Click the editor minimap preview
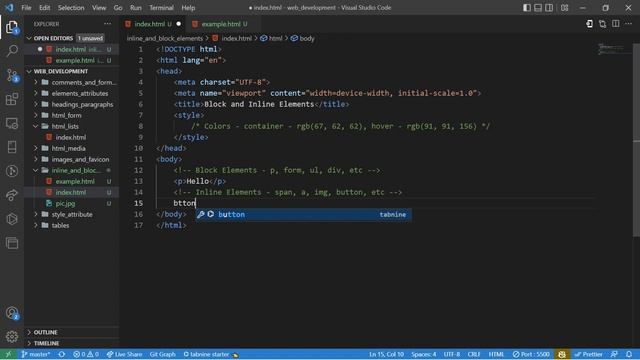640x360 pixels. coord(613,49)
